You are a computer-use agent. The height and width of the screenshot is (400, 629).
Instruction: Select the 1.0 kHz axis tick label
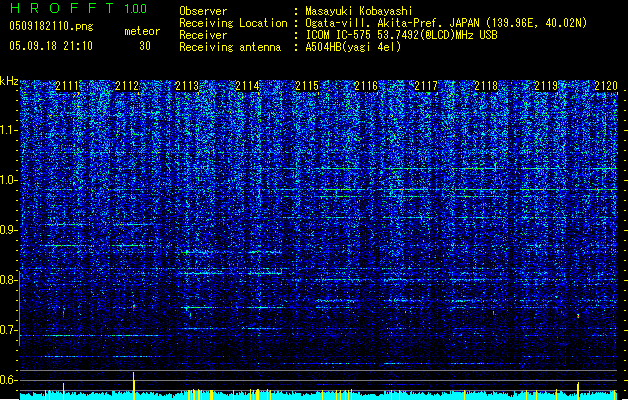coord(8,180)
